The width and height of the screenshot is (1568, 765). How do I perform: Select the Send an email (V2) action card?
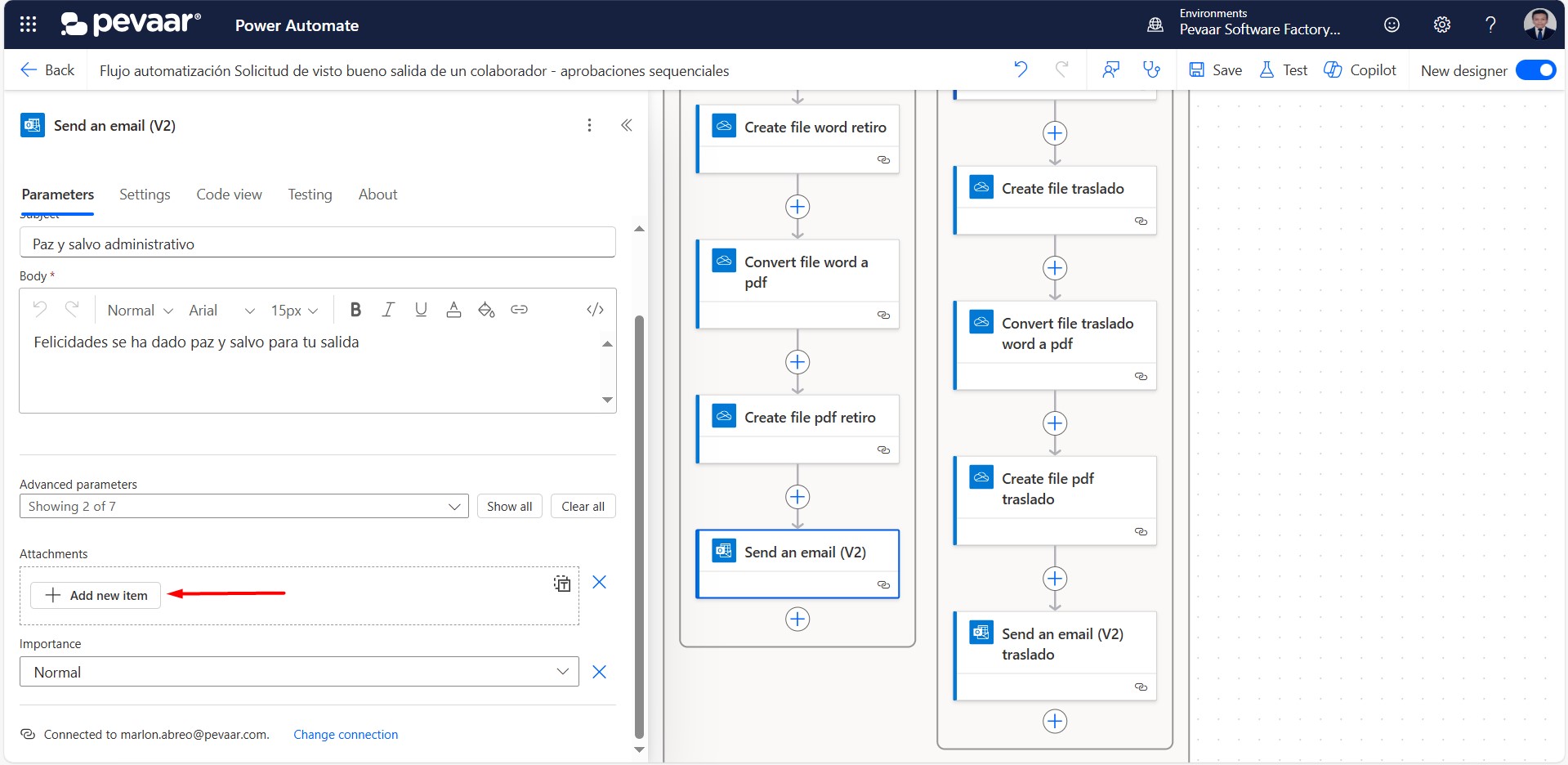(797, 564)
